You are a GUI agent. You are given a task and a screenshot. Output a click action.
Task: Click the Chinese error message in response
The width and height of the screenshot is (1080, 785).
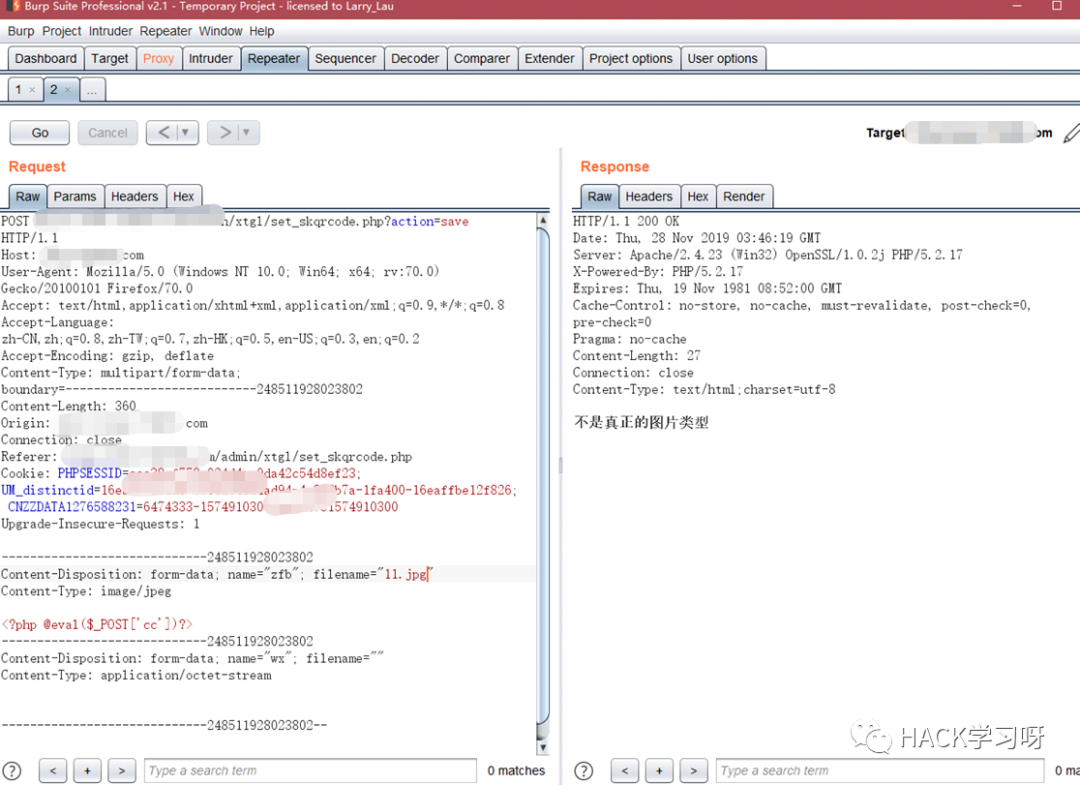click(641, 422)
